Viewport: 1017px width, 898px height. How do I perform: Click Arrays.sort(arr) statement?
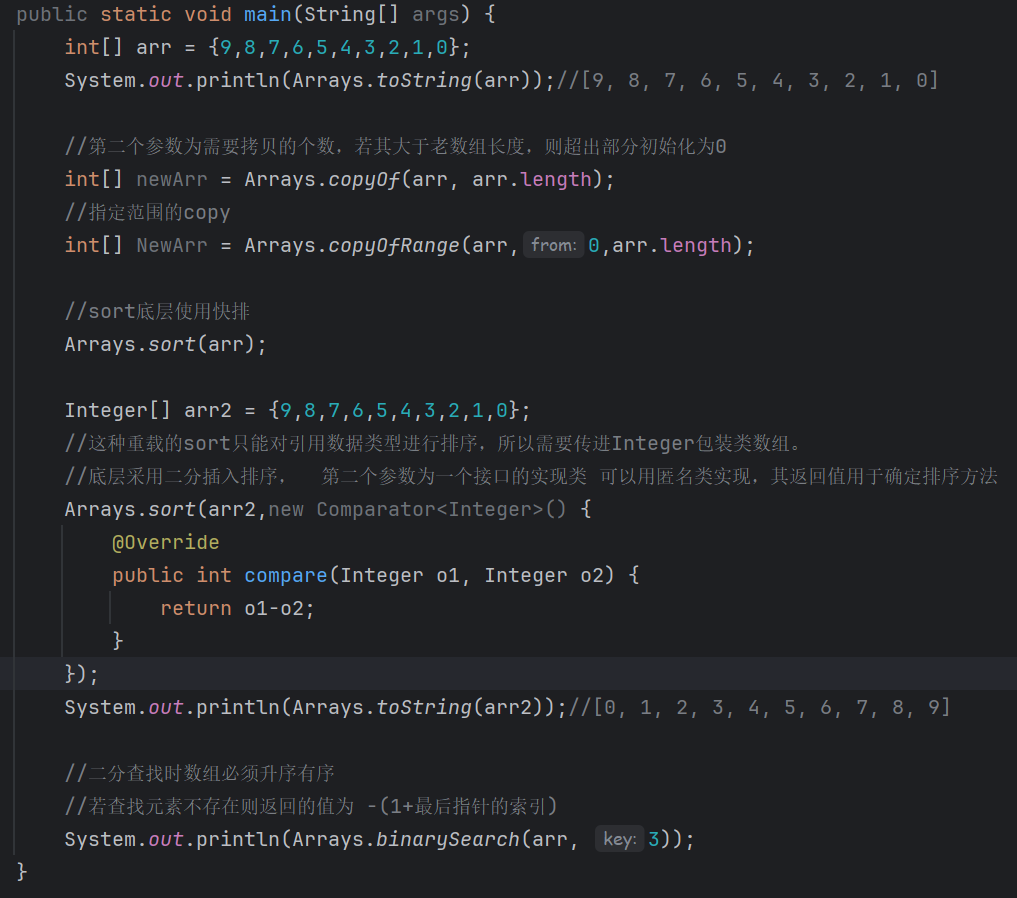[165, 344]
